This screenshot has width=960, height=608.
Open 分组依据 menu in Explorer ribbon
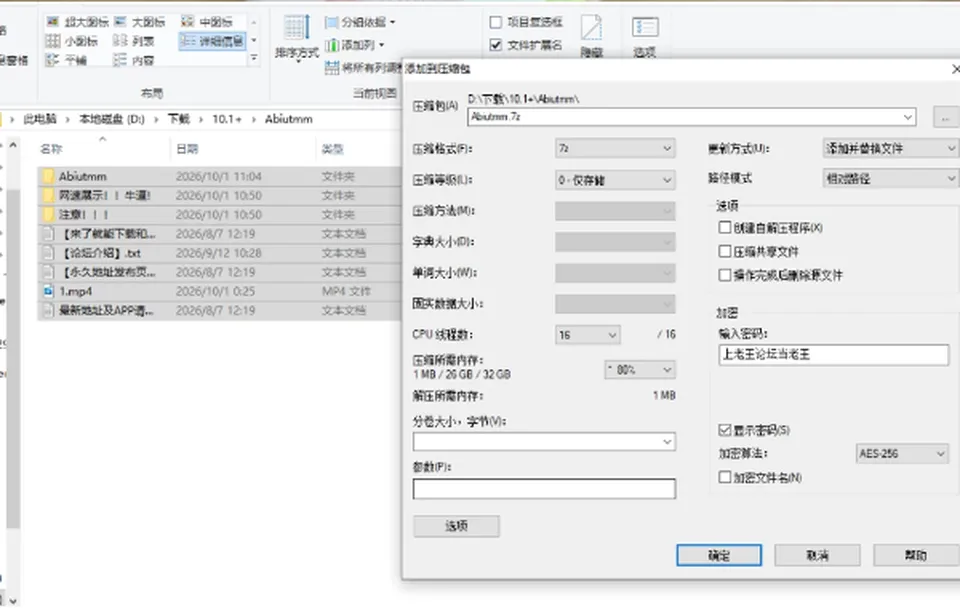[360, 22]
